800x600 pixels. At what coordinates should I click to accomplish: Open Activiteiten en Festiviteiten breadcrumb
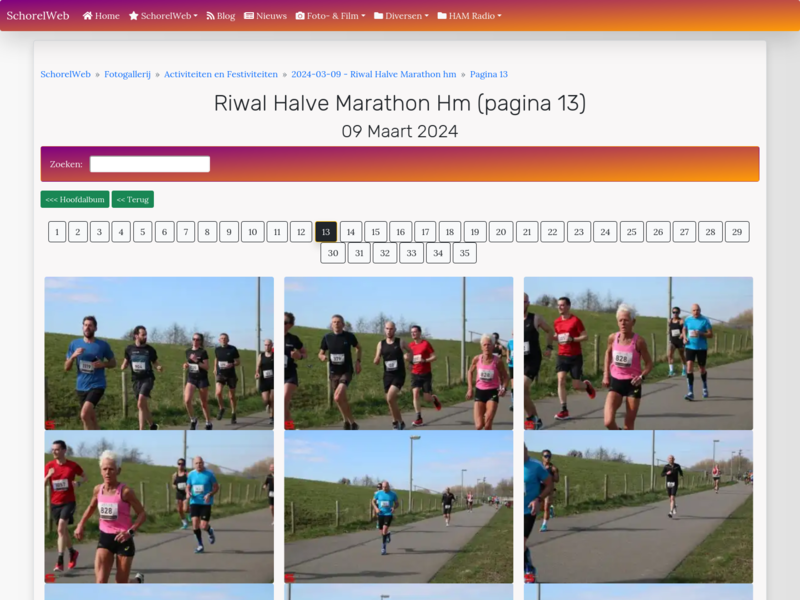pyautogui.click(x=221, y=74)
